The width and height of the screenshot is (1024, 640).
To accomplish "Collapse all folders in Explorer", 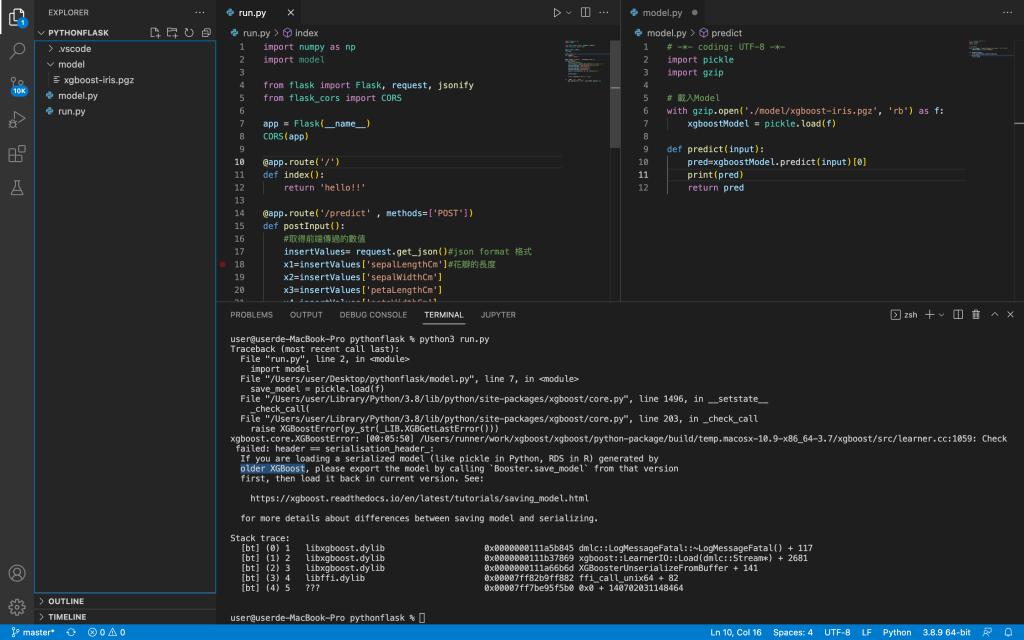I will 206,33.
